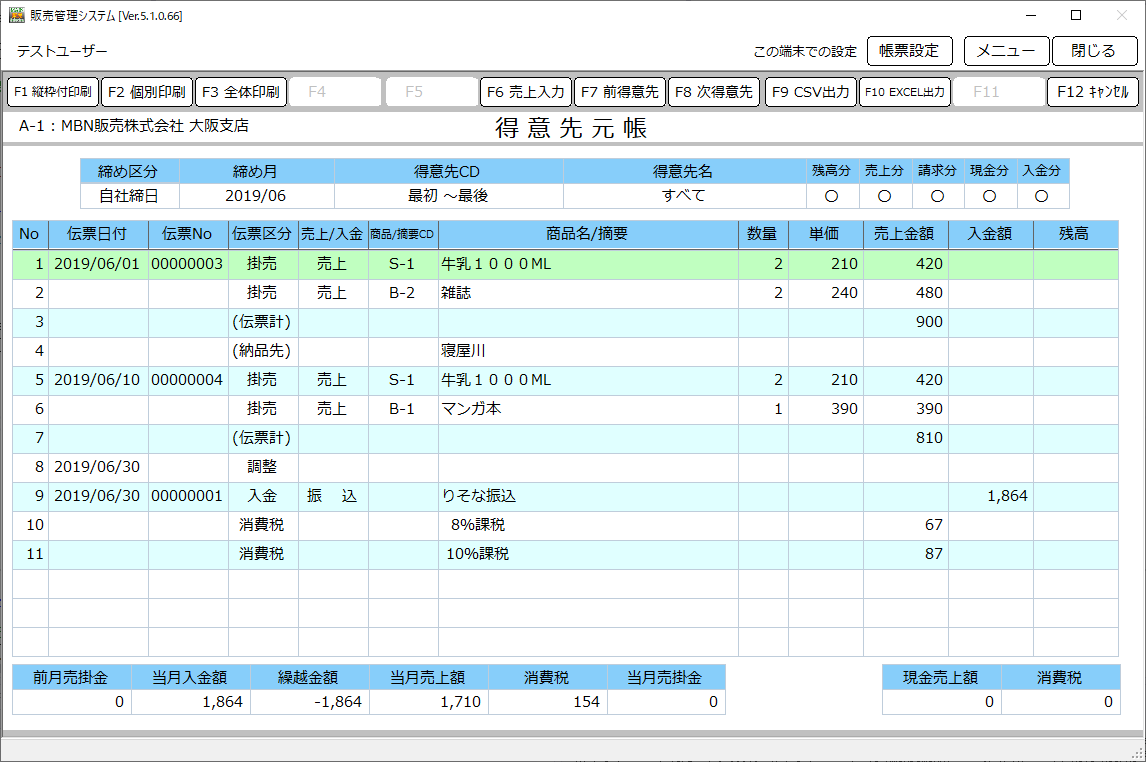Click the 調整 cell in row 8
This screenshot has width=1146, height=762.
click(x=263, y=467)
